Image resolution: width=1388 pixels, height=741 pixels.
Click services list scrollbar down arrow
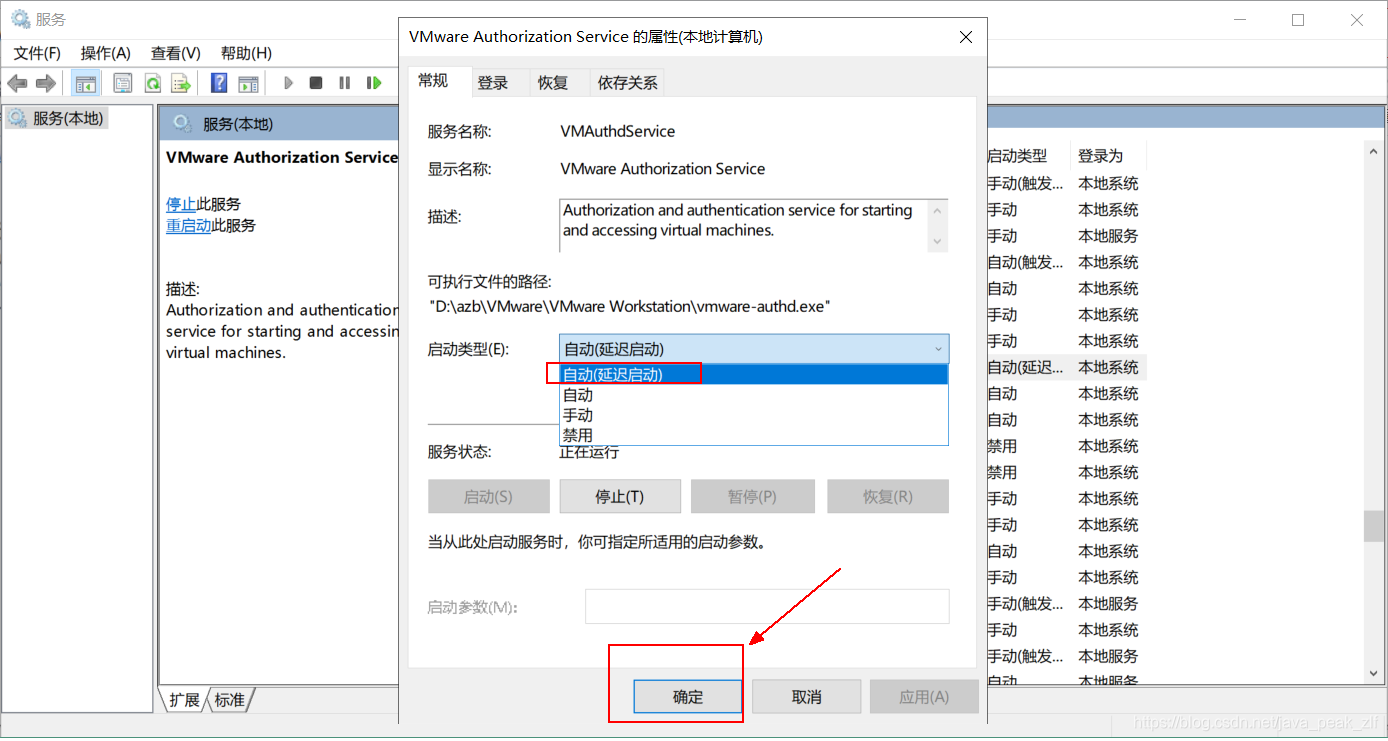[x=1372, y=674]
